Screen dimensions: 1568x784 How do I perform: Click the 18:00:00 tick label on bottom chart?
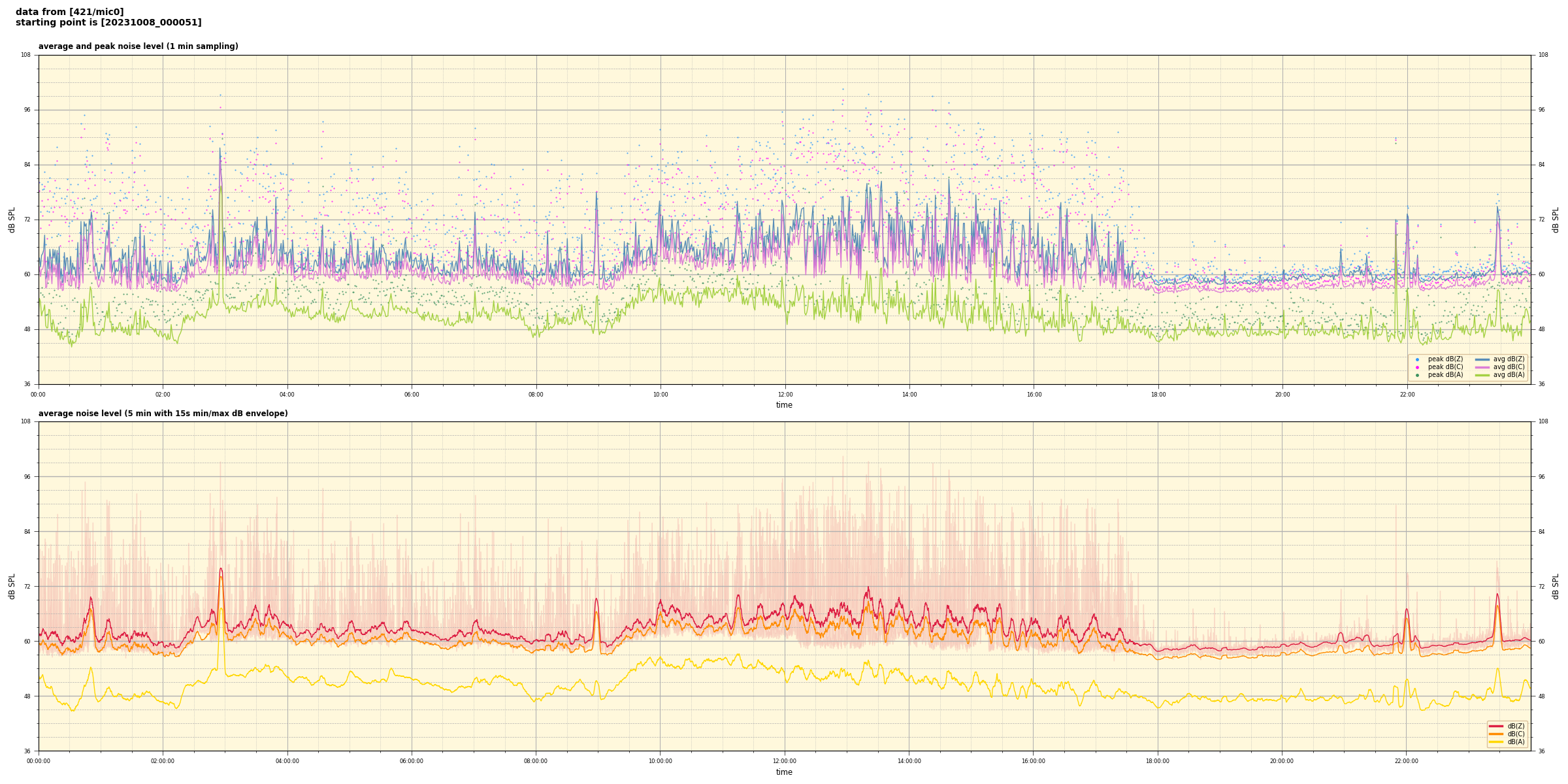click(1157, 761)
